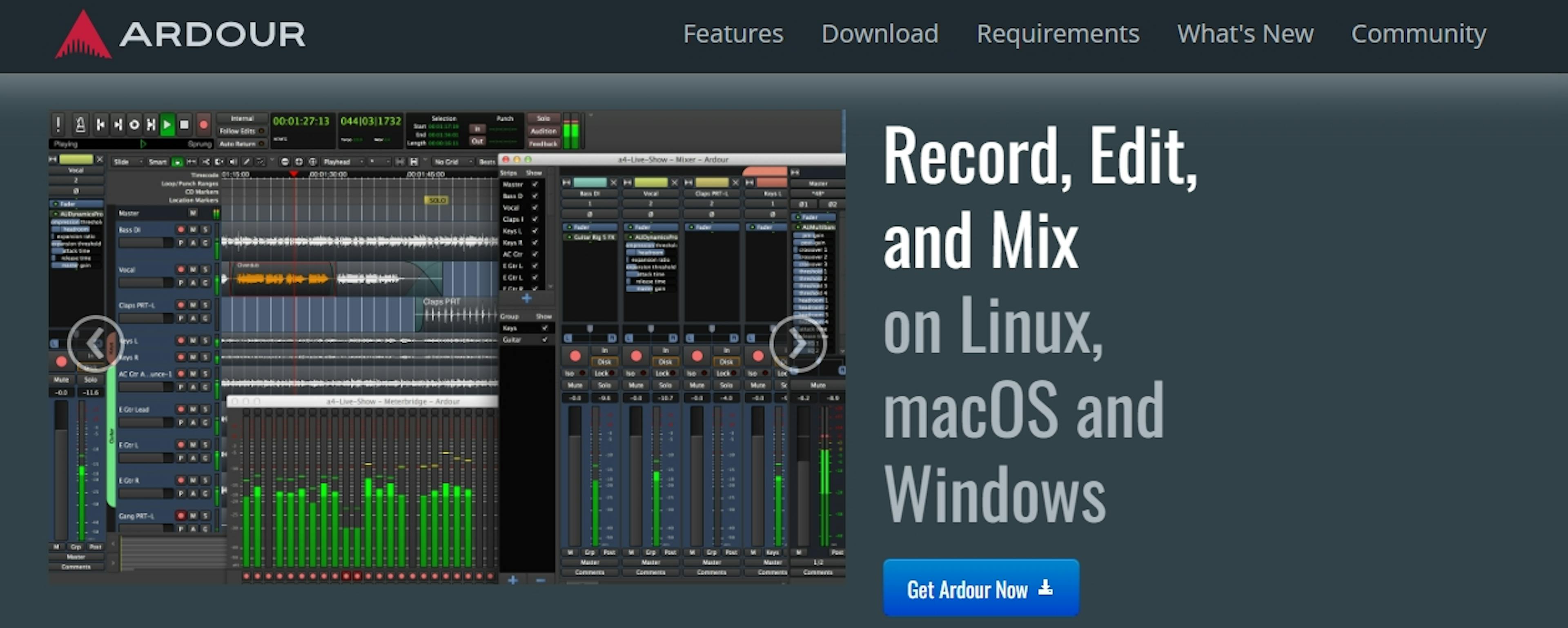This screenshot has width=1568, height=628.
Task: Show the previous carousel slide
Action: (x=96, y=344)
